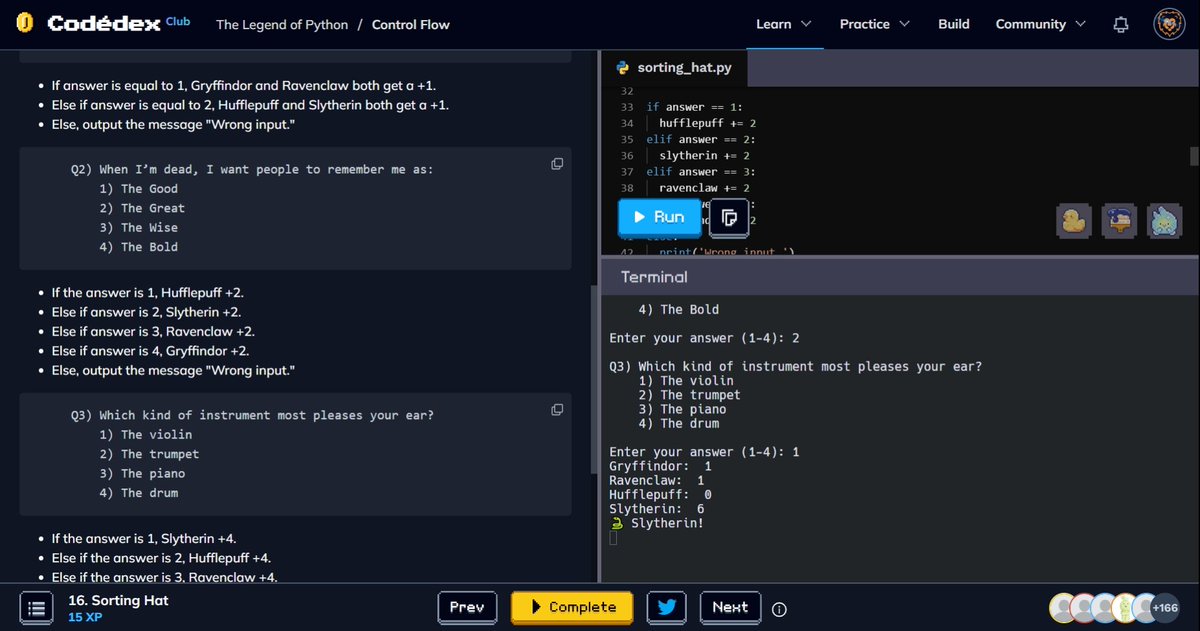Image resolution: width=1200 pixels, height=631 pixels.
Task: Advance with the Next button
Action: 730,607
